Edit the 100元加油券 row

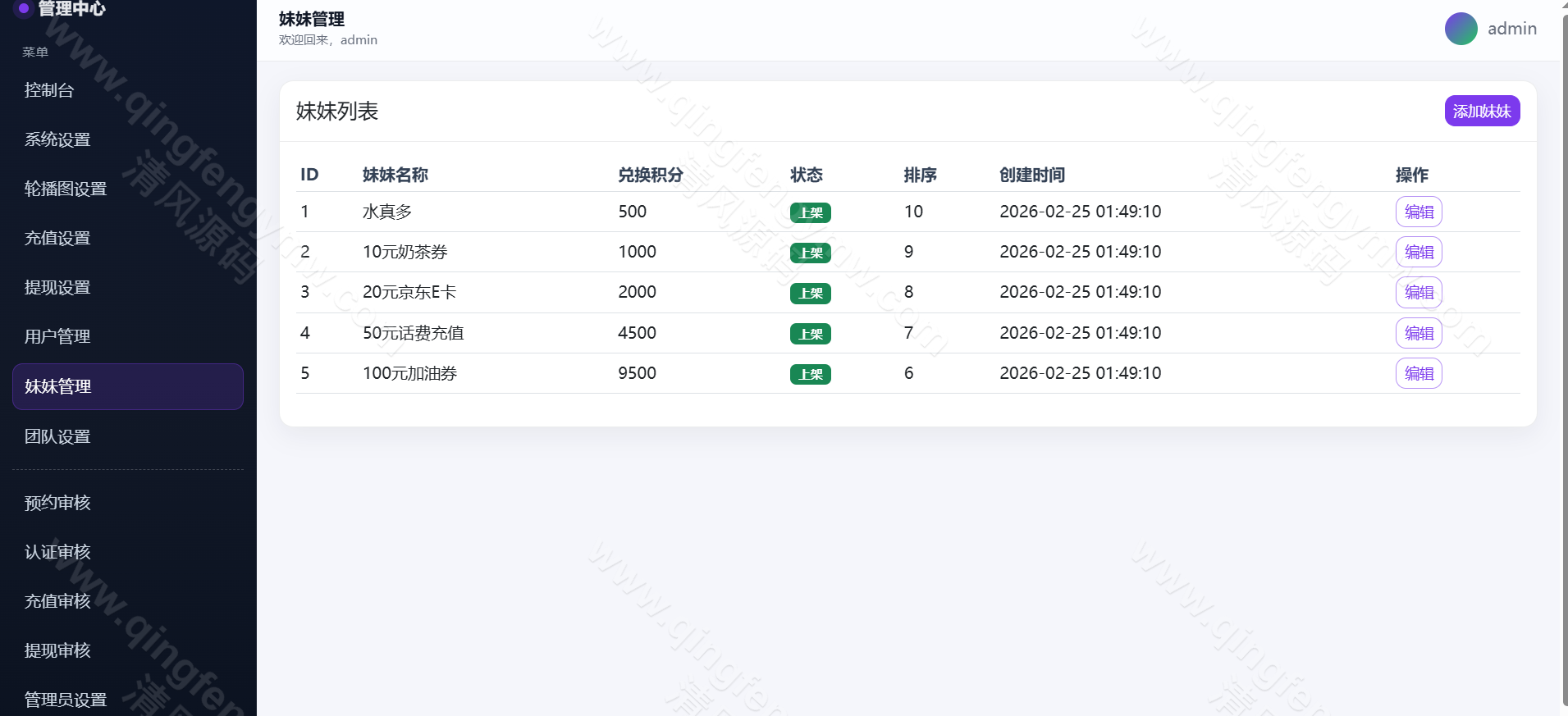[x=1419, y=373]
